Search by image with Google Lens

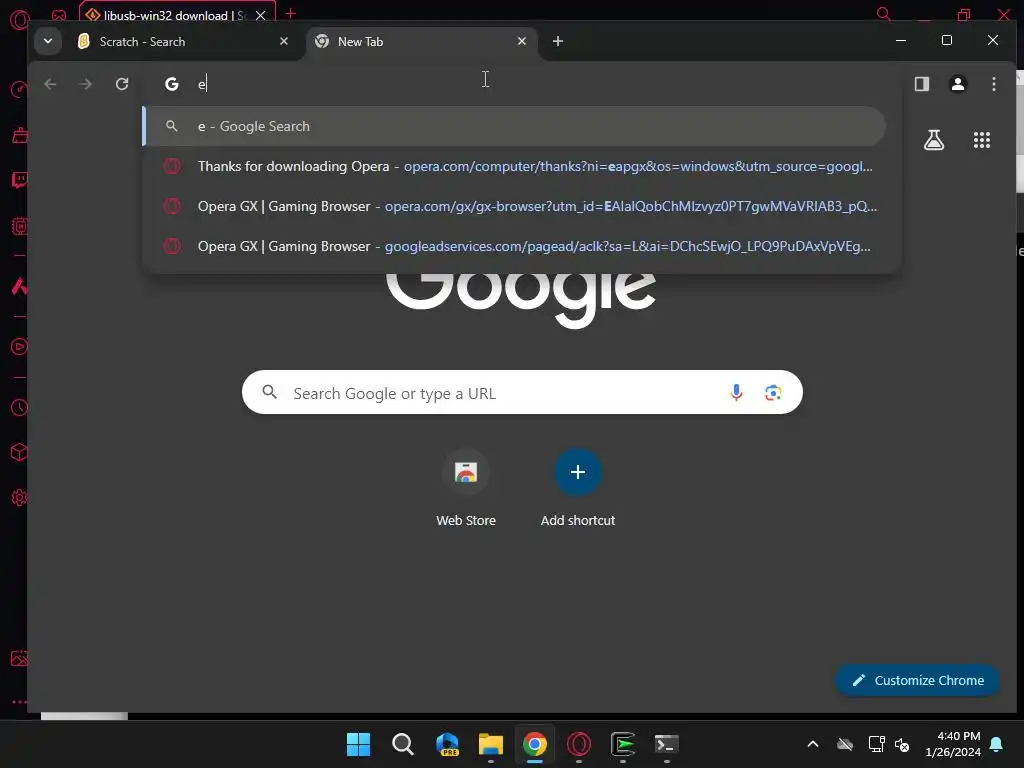[x=773, y=392]
